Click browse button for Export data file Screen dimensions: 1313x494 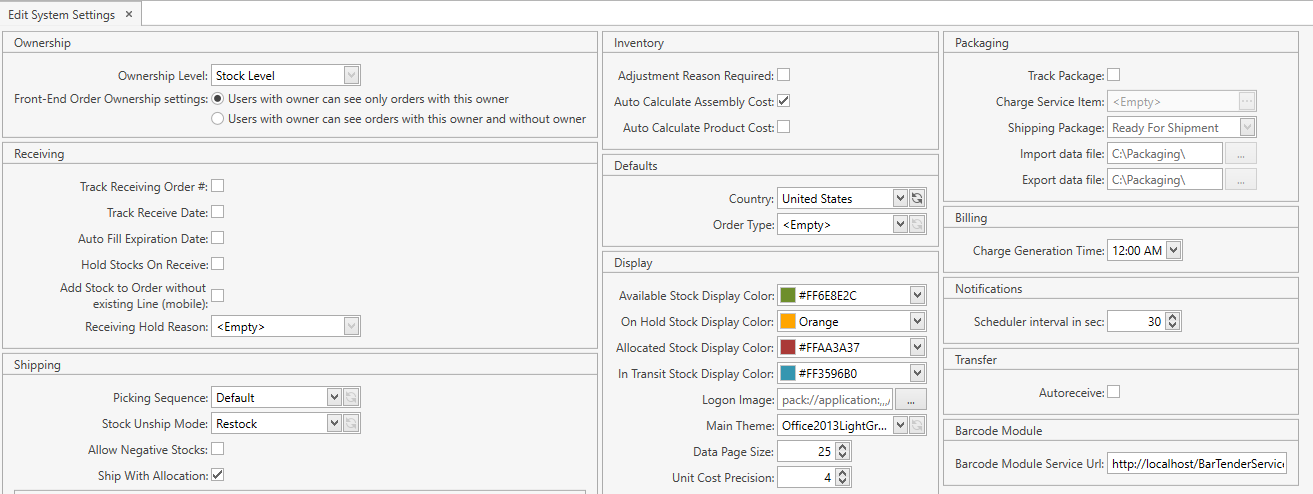(x=1240, y=179)
